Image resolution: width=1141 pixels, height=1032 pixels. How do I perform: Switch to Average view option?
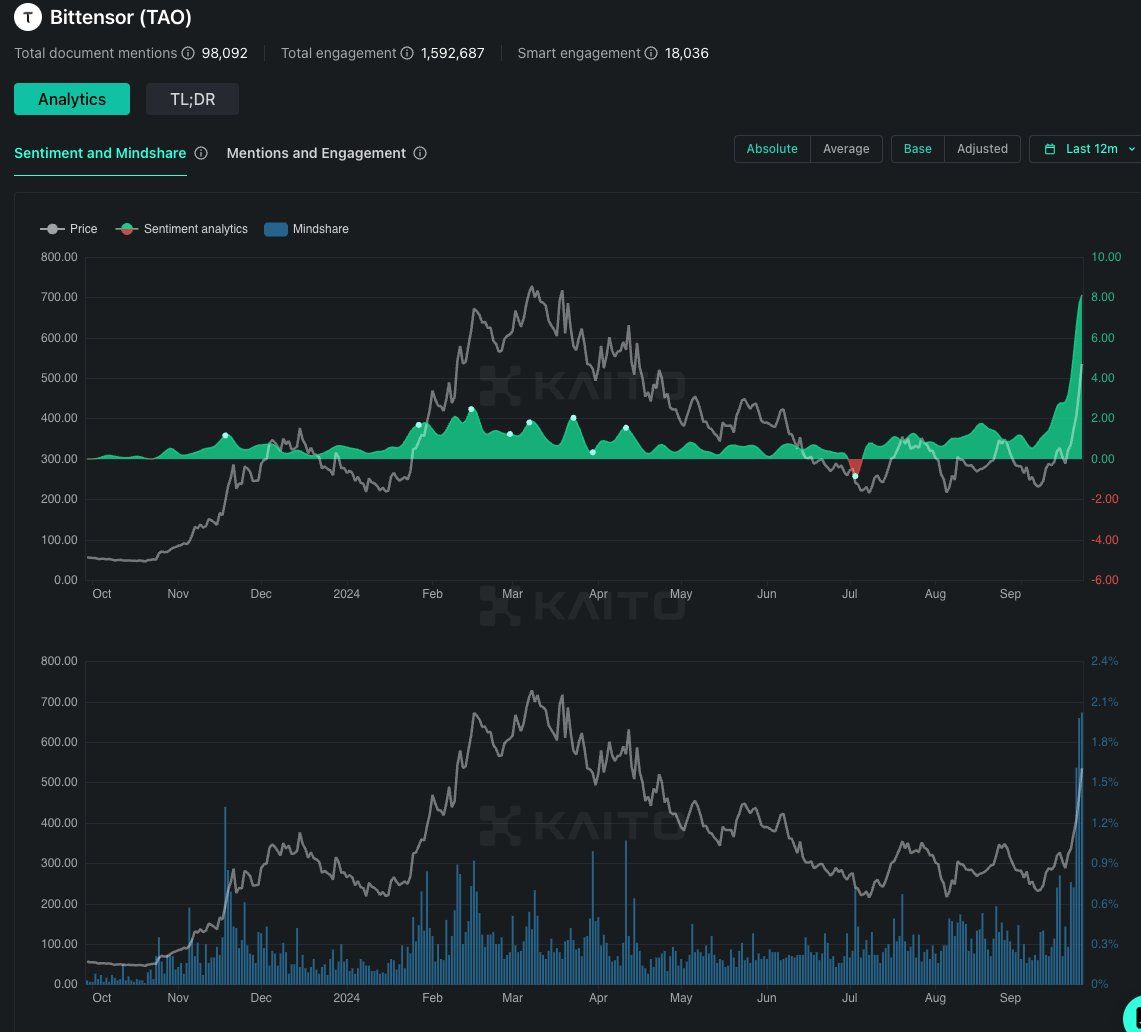846,149
